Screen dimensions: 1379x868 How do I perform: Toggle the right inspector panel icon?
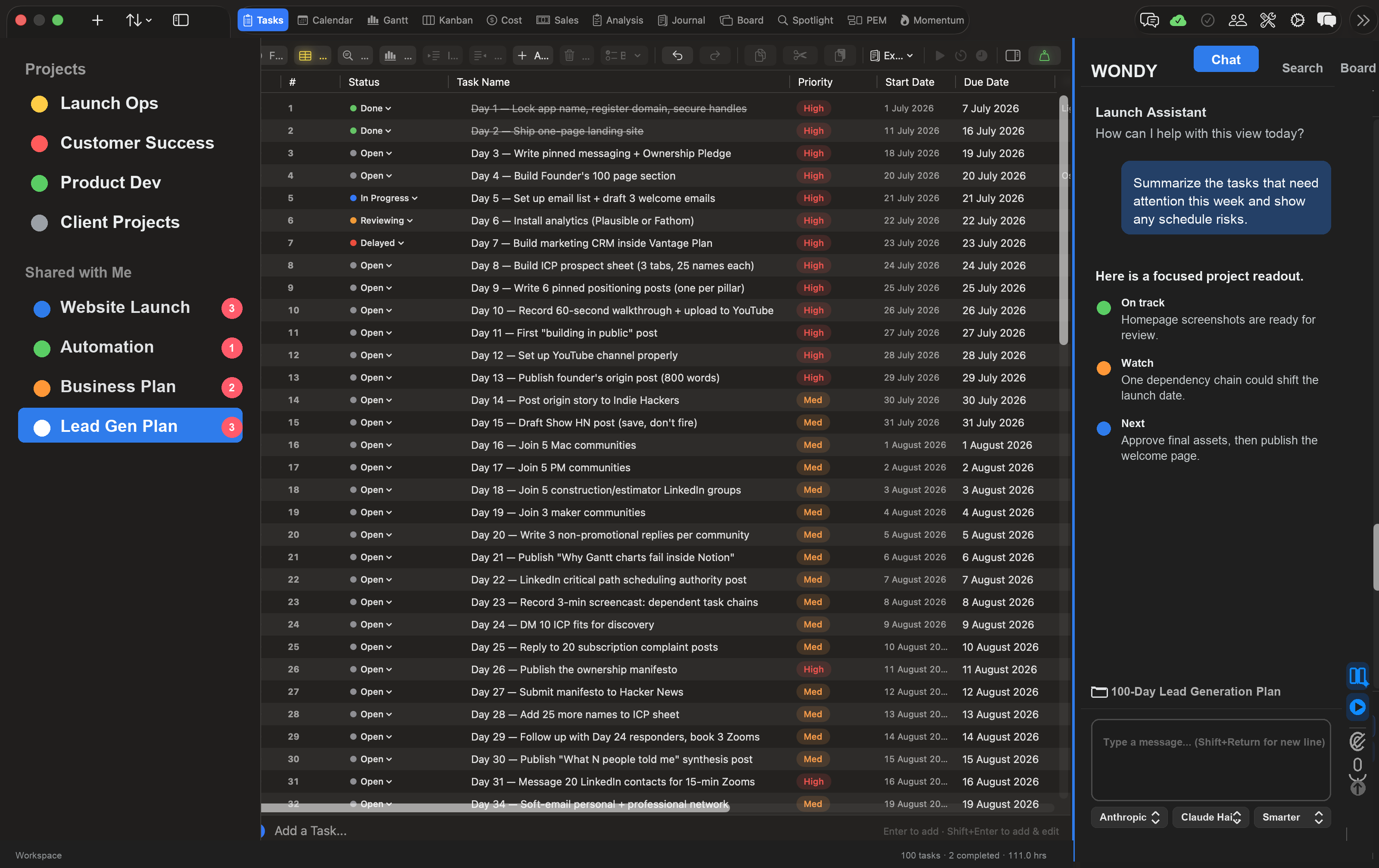(1013, 56)
